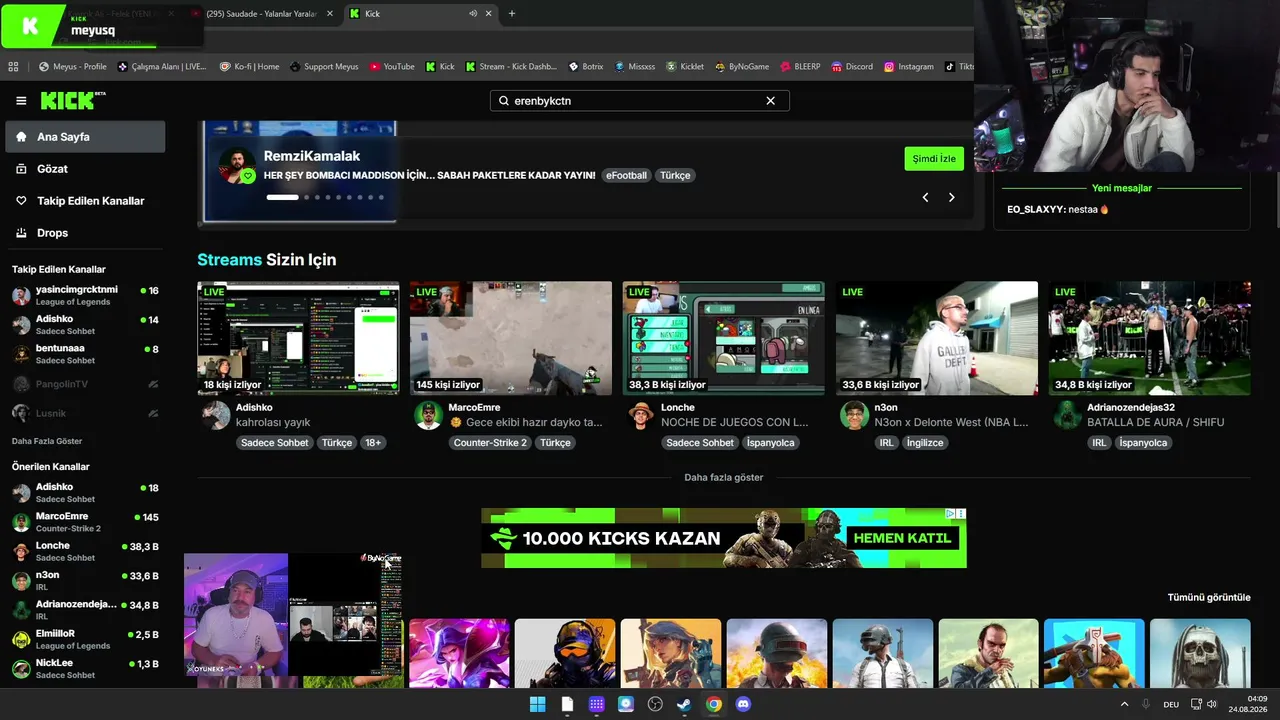The image size is (1280, 720).
Task: Advance to the next featured stream arrow
Action: pyautogui.click(x=951, y=198)
